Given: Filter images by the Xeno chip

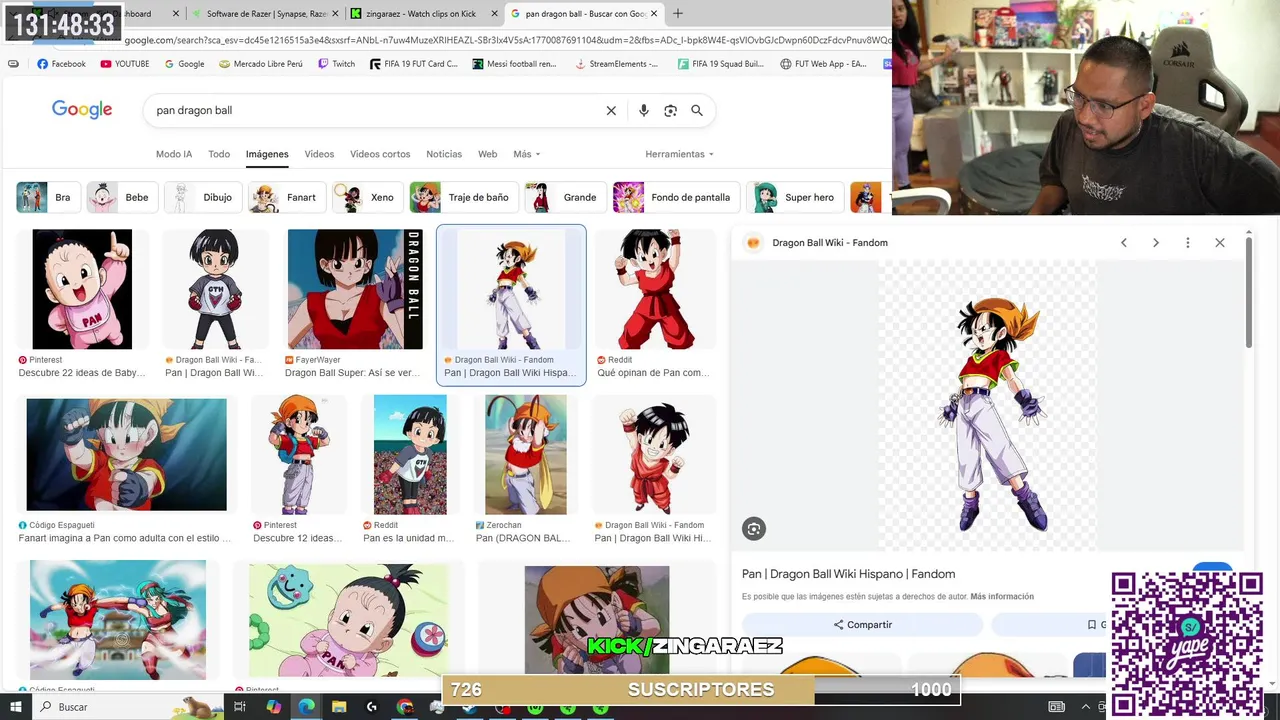Looking at the screenshot, I should click(x=367, y=198).
